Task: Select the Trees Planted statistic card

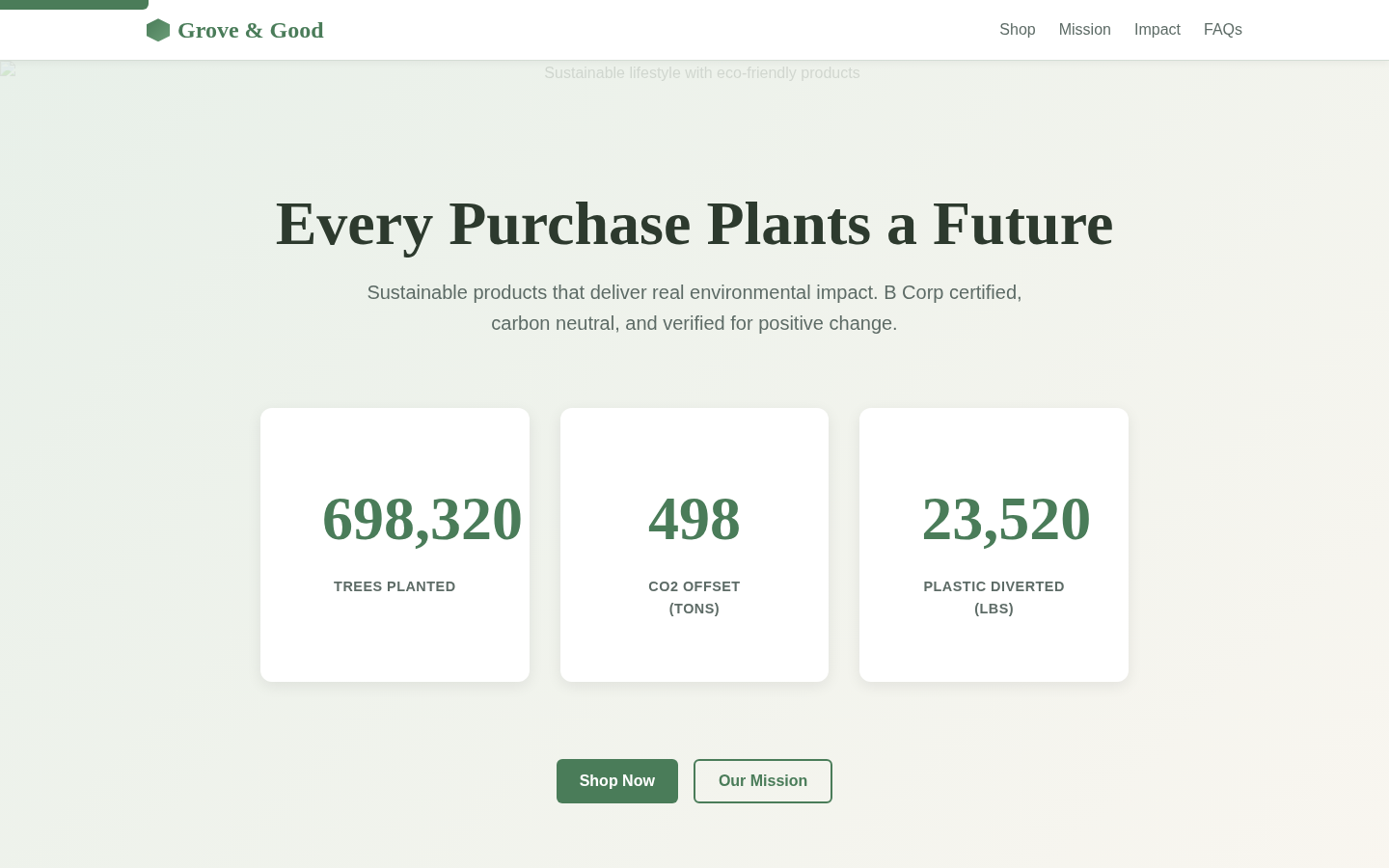Action: tap(395, 545)
